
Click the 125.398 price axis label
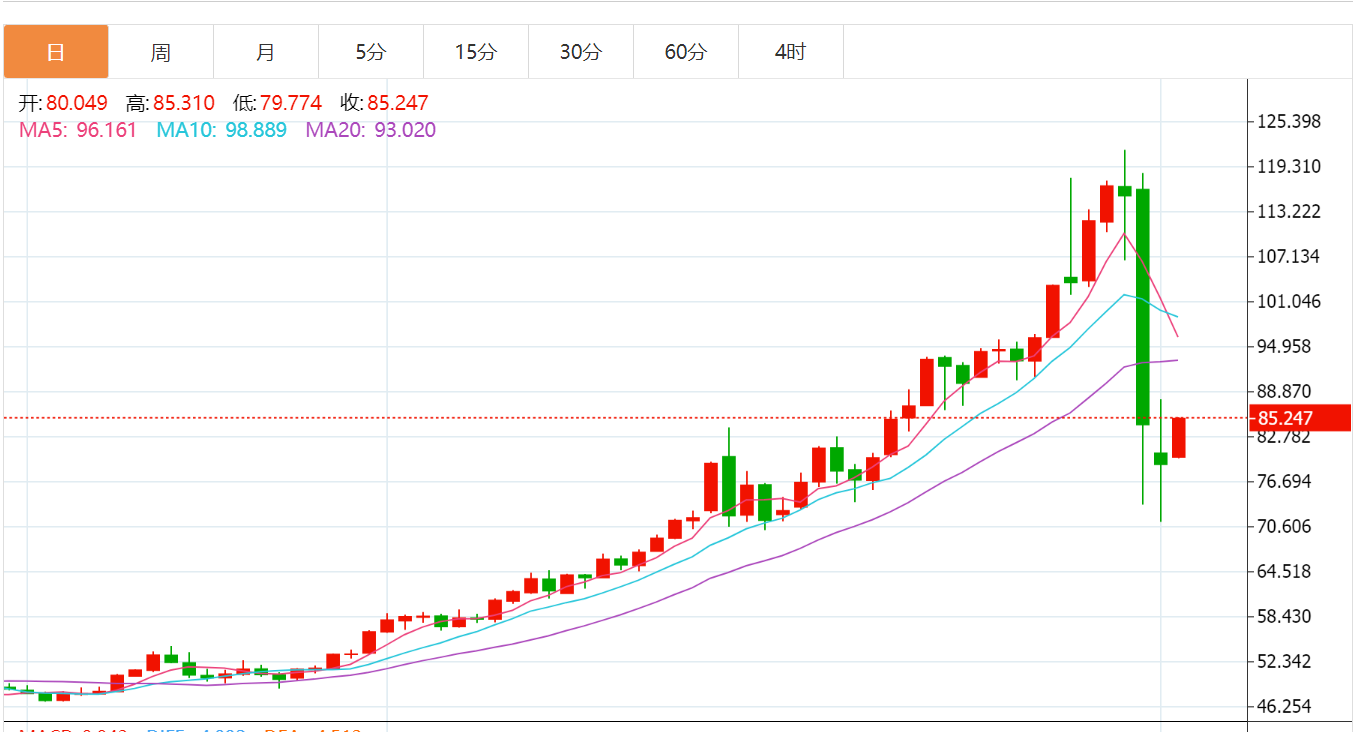click(x=1289, y=122)
